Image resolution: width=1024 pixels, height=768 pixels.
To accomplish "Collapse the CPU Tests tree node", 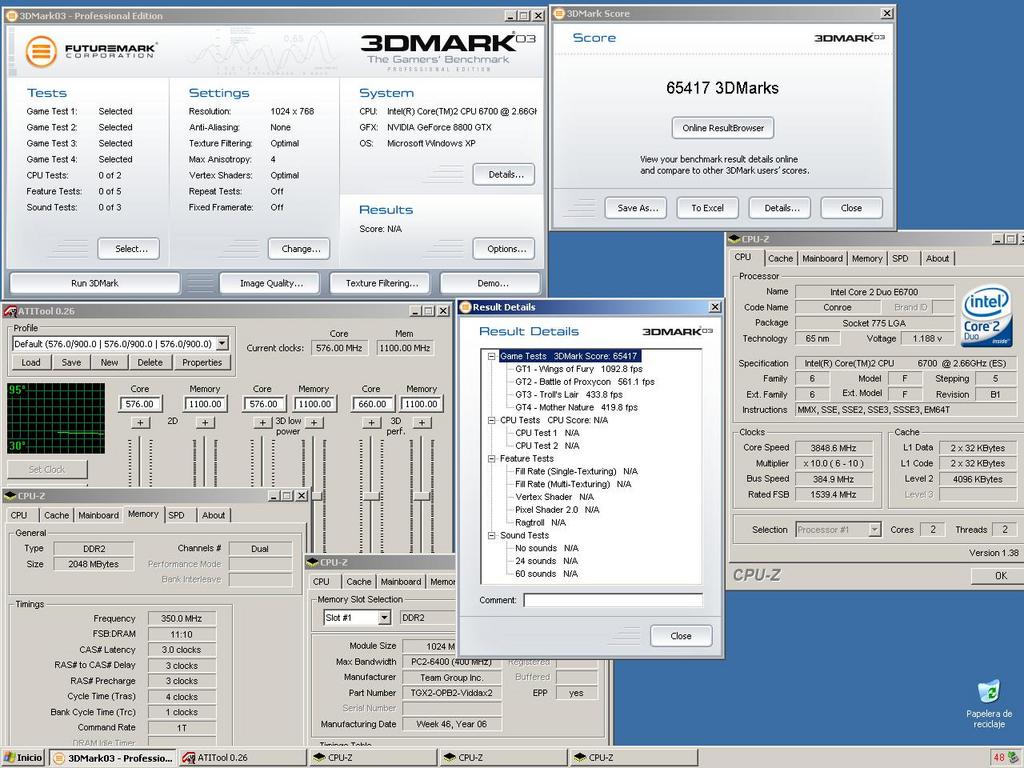I will point(491,420).
